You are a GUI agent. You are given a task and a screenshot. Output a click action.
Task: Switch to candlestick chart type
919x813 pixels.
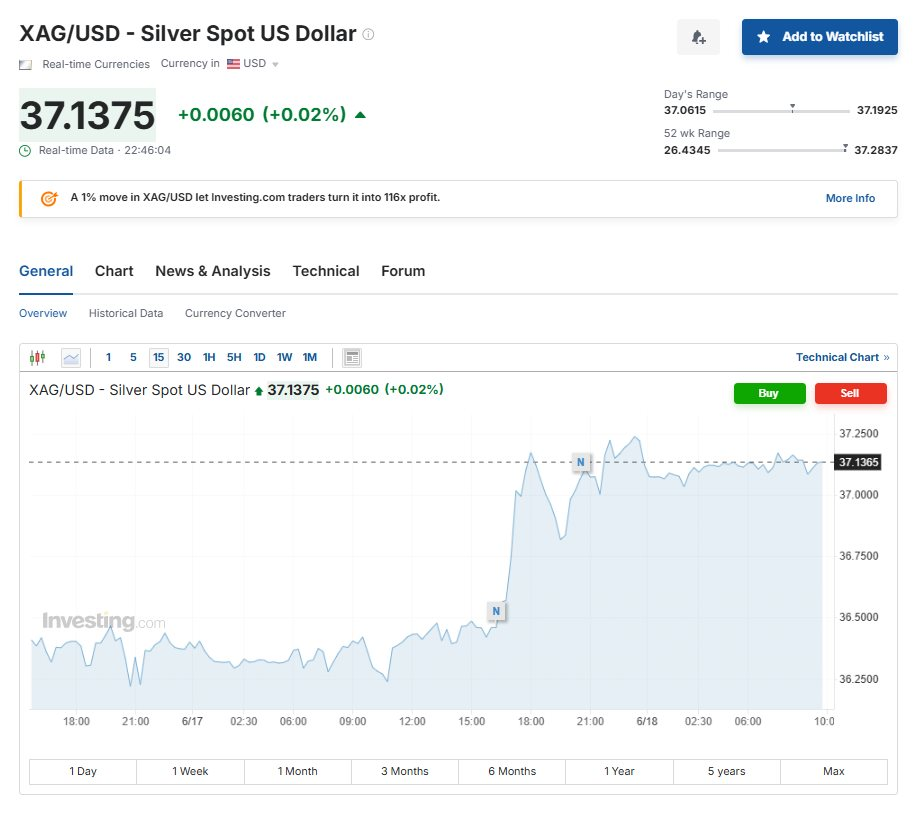click(x=38, y=357)
